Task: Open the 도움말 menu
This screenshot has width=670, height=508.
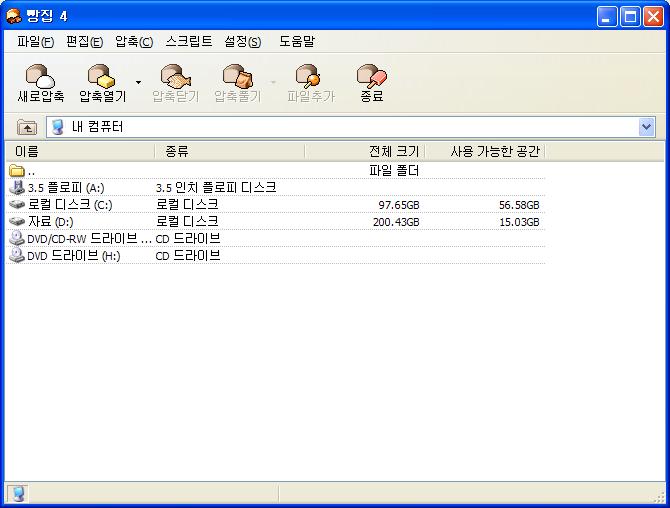Action: pos(297,41)
